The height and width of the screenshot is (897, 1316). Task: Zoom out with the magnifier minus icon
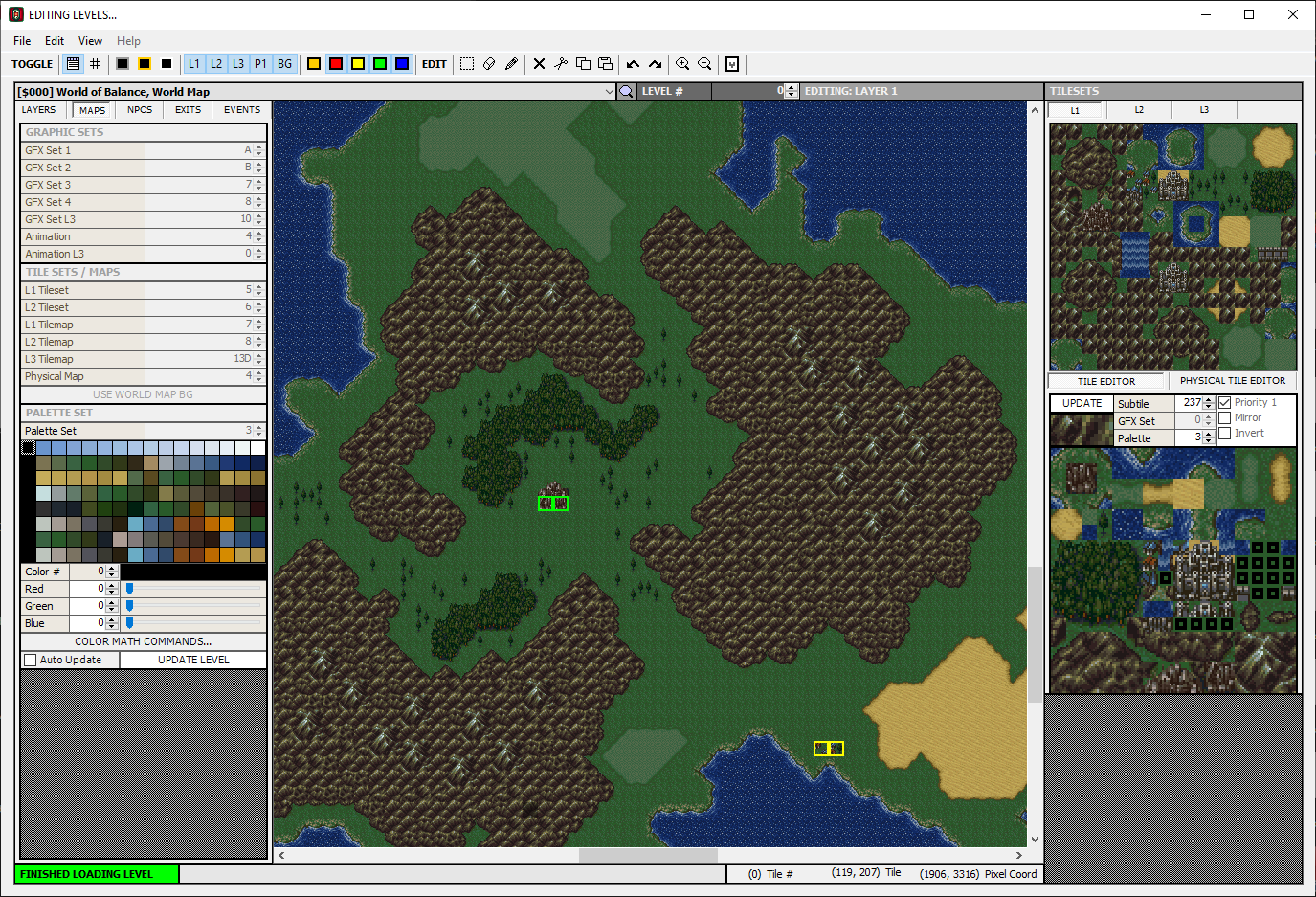pos(704,64)
